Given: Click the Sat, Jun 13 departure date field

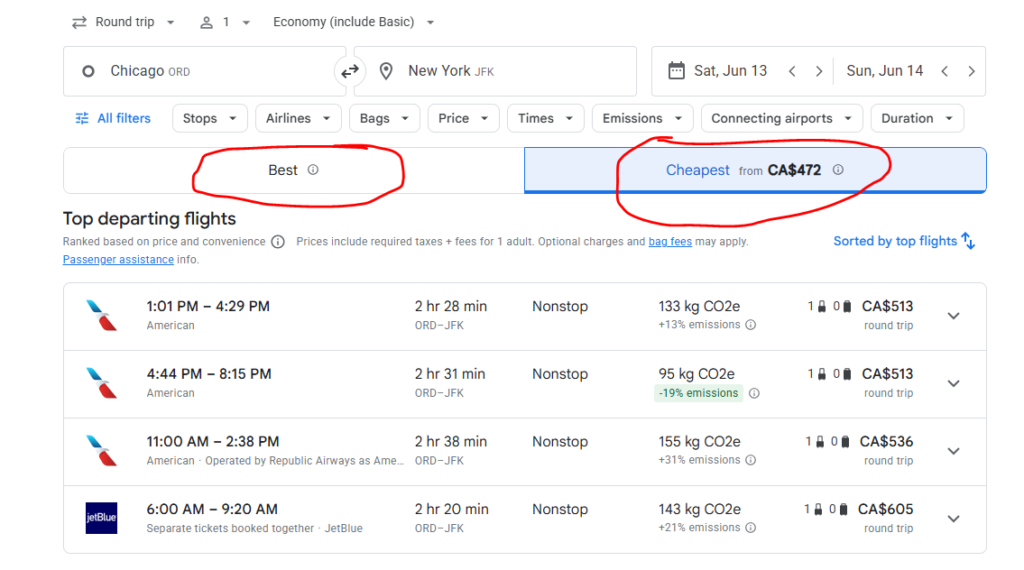Looking at the screenshot, I should pyautogui.click(x=730, y=71).
